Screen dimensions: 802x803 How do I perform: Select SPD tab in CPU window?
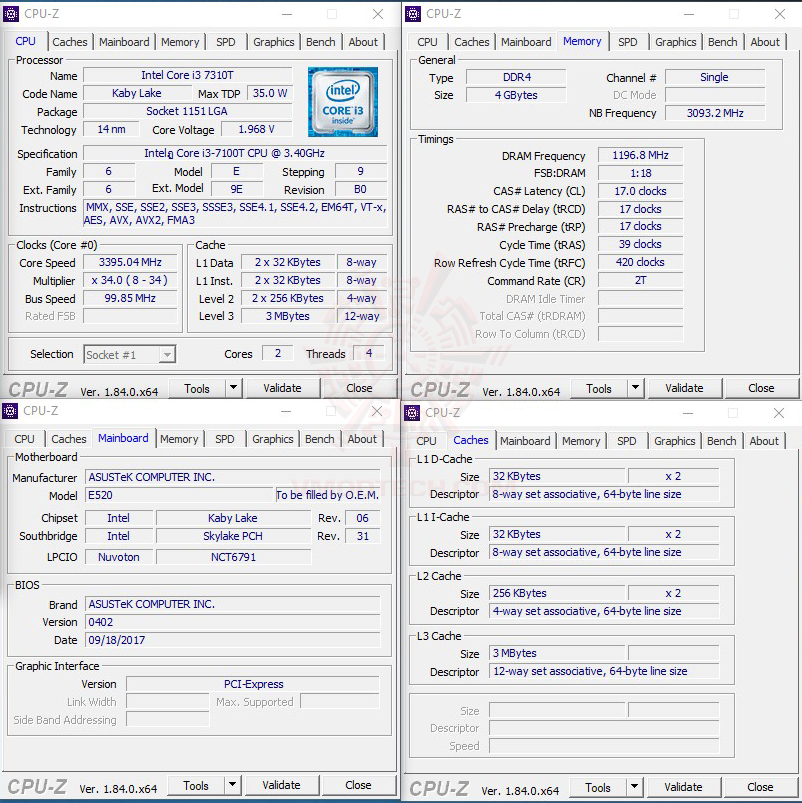[226, 42]
